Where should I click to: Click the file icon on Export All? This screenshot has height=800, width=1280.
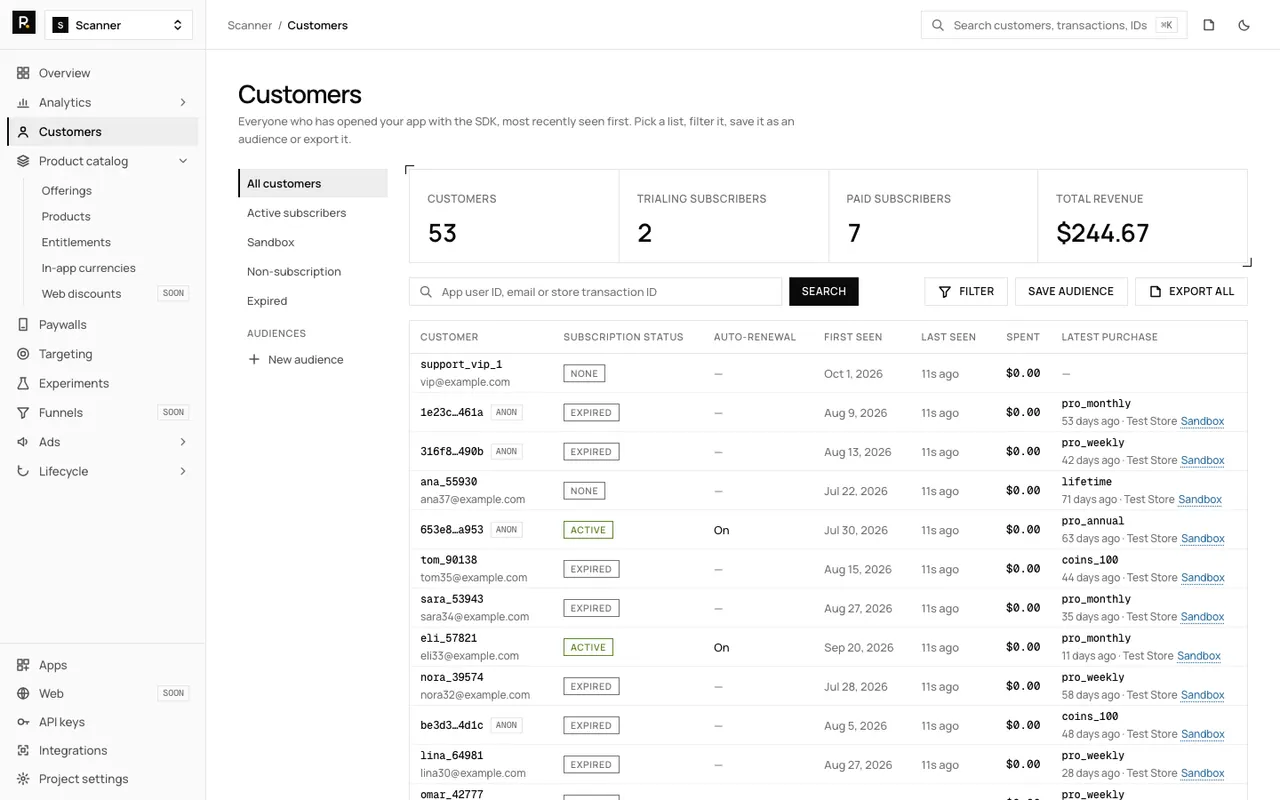[1155, 292]
